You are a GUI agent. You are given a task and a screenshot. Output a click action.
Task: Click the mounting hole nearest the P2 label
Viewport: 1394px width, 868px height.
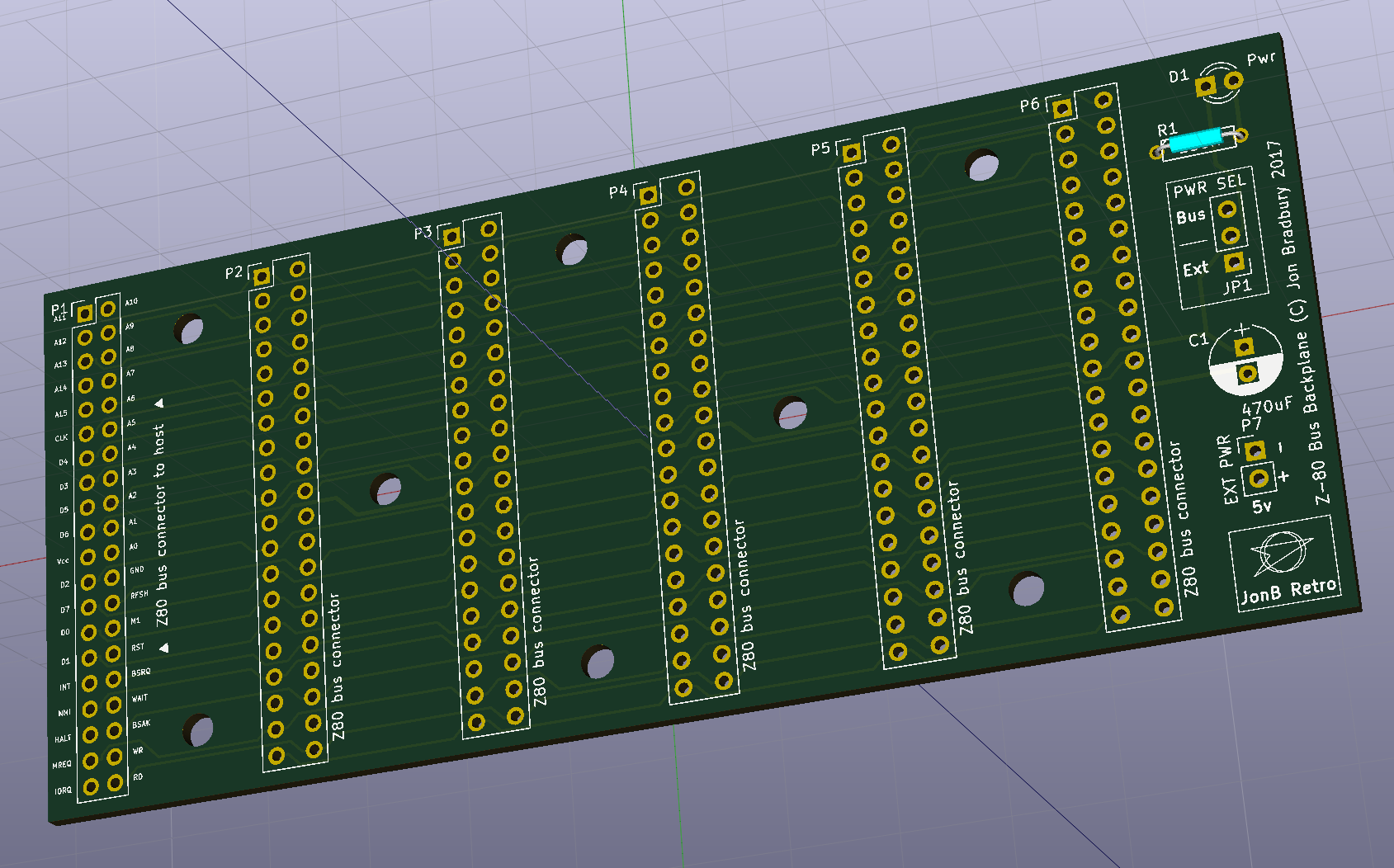pos(189,330)
